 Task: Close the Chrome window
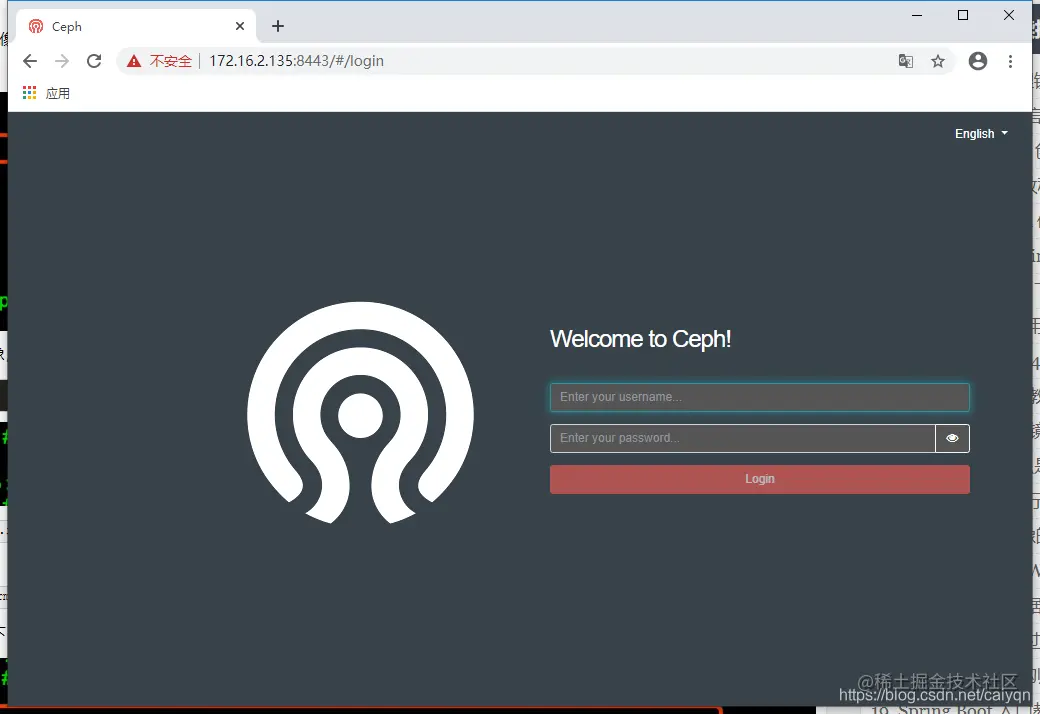coord(1009,15)
